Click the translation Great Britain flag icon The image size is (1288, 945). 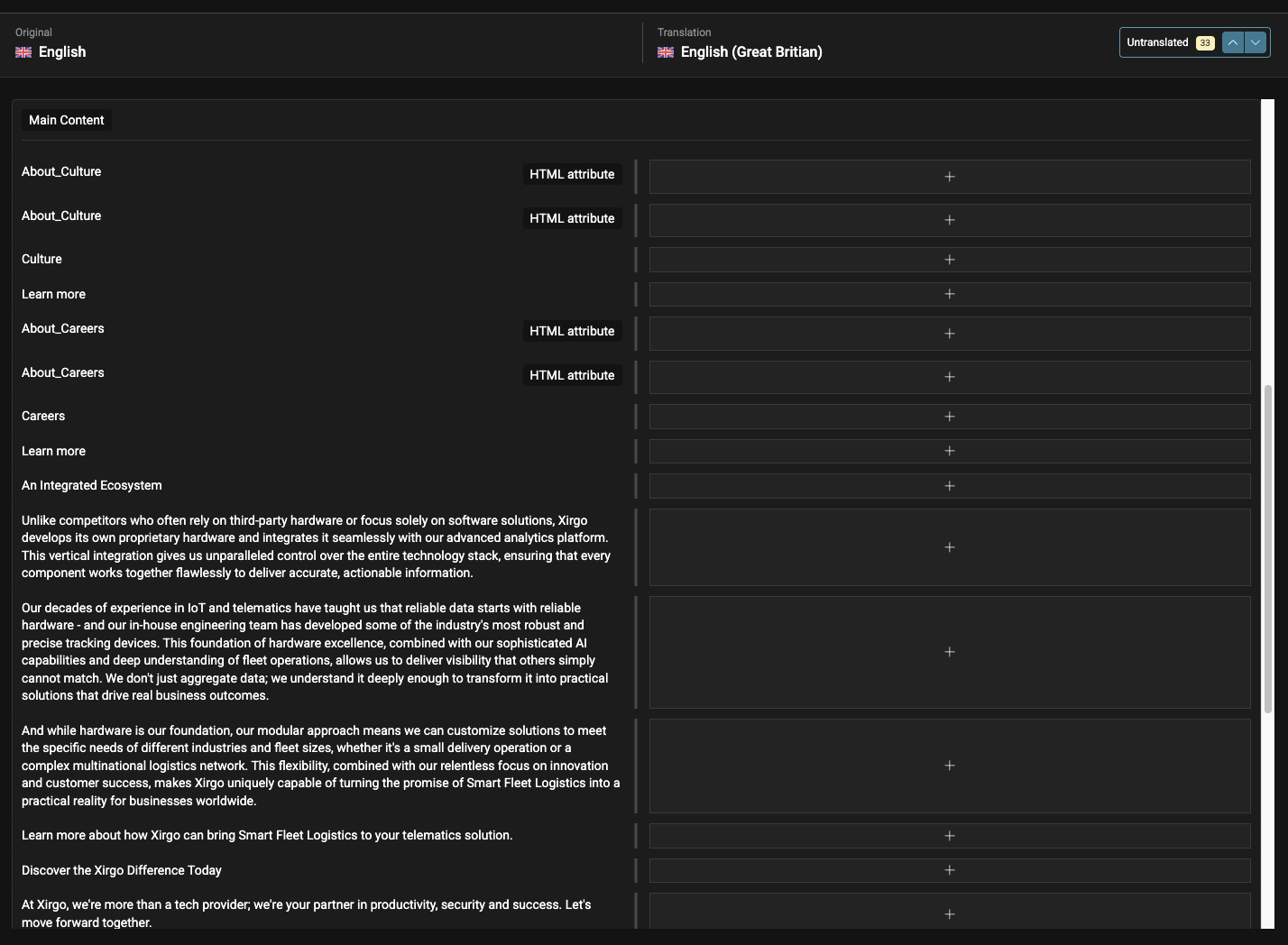click(666, 52)
